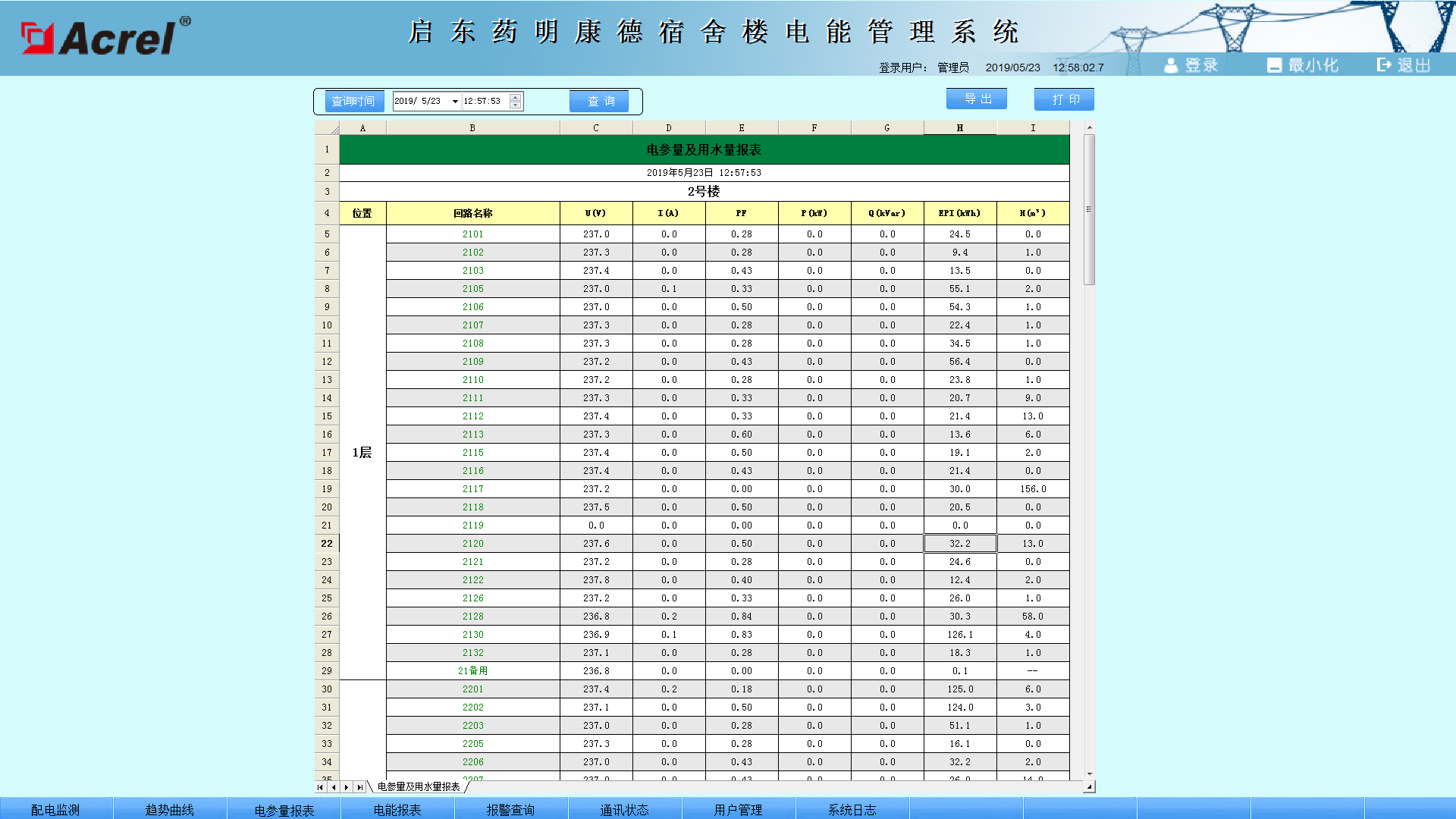This screenshot has width=1456, height=819.
Task: Click the 退出 exit icon
Action: 1384,65
